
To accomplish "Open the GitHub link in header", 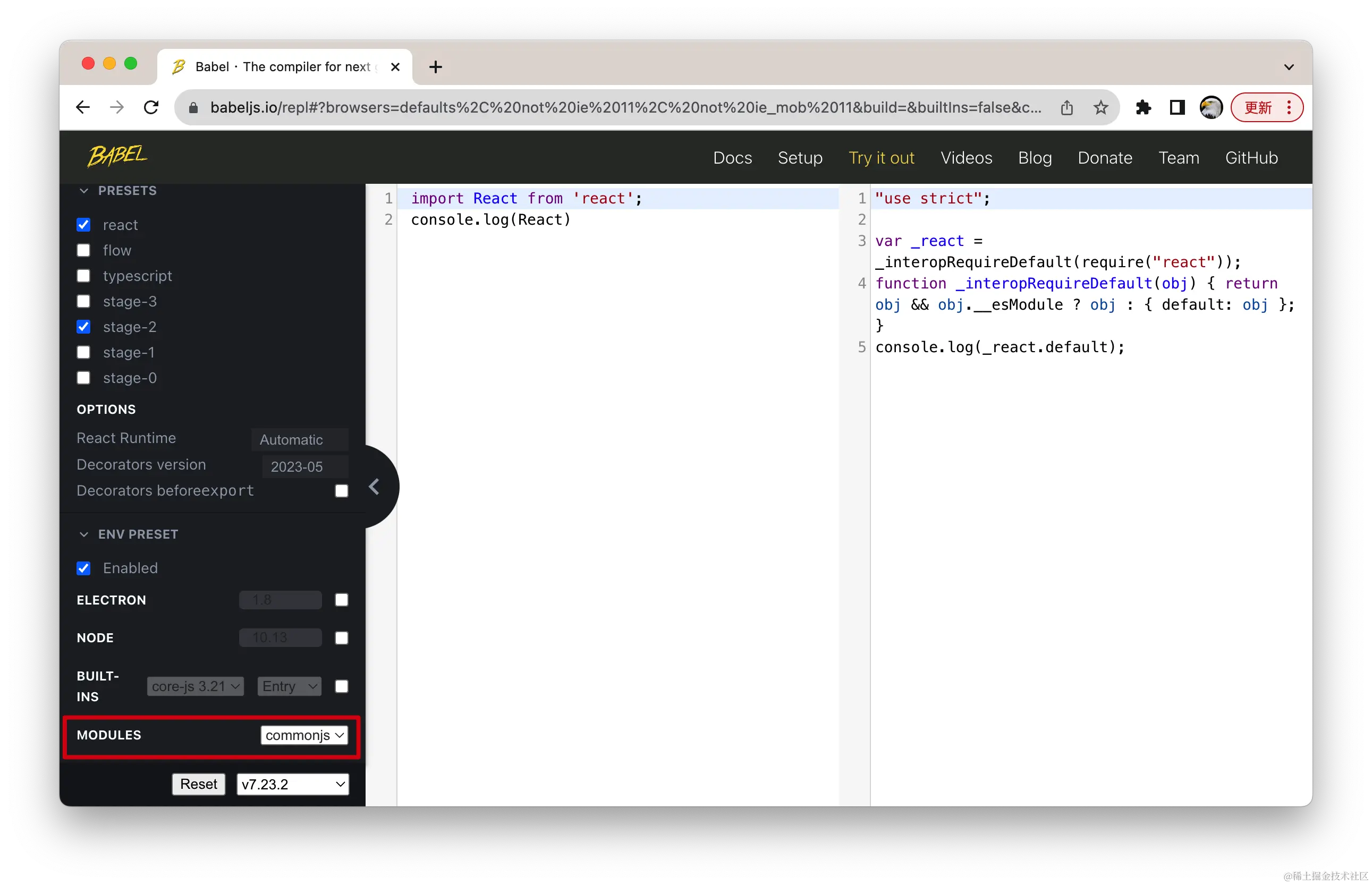I will [1251, 157].
